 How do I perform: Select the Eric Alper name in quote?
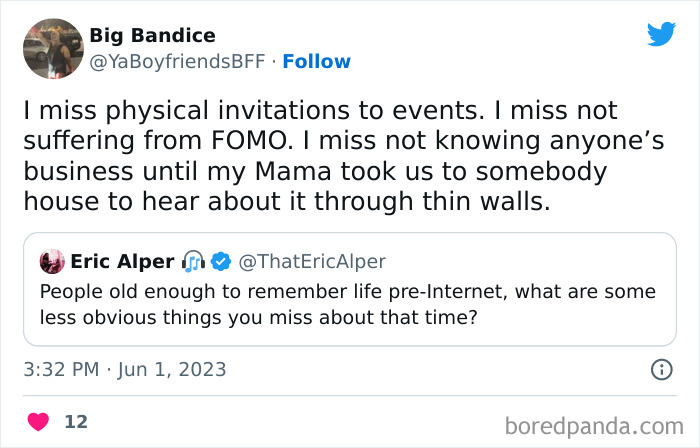pos(121,262)
